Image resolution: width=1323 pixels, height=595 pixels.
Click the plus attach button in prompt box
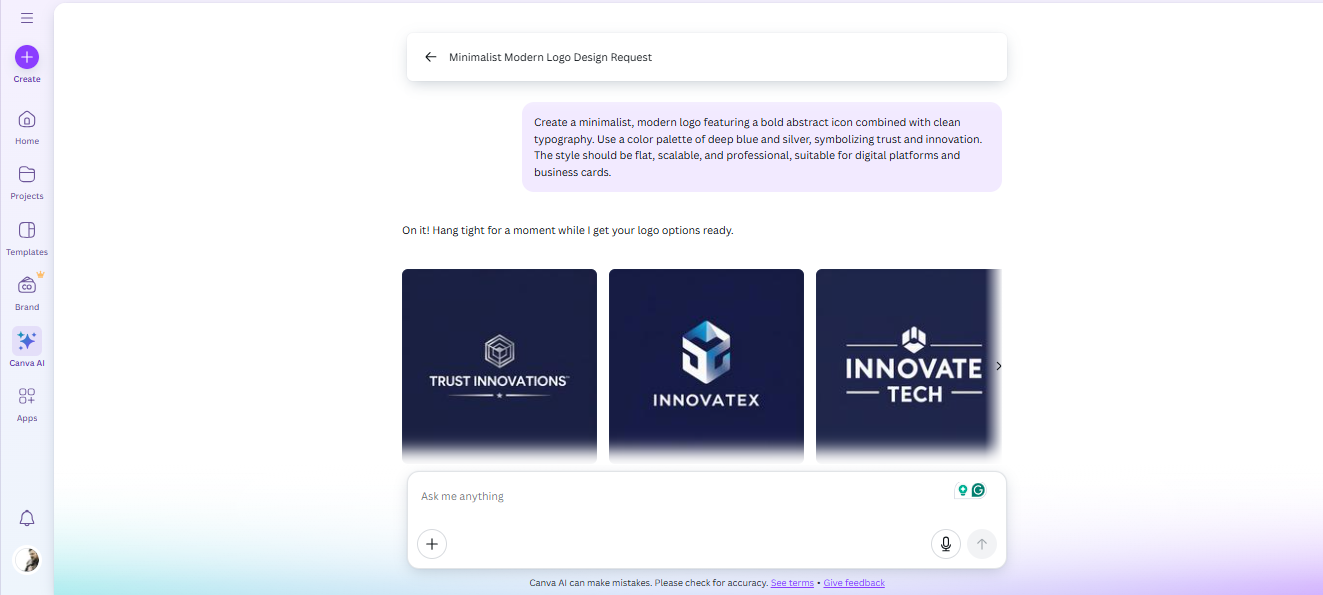pyautogui.click(x=432, y=544)
